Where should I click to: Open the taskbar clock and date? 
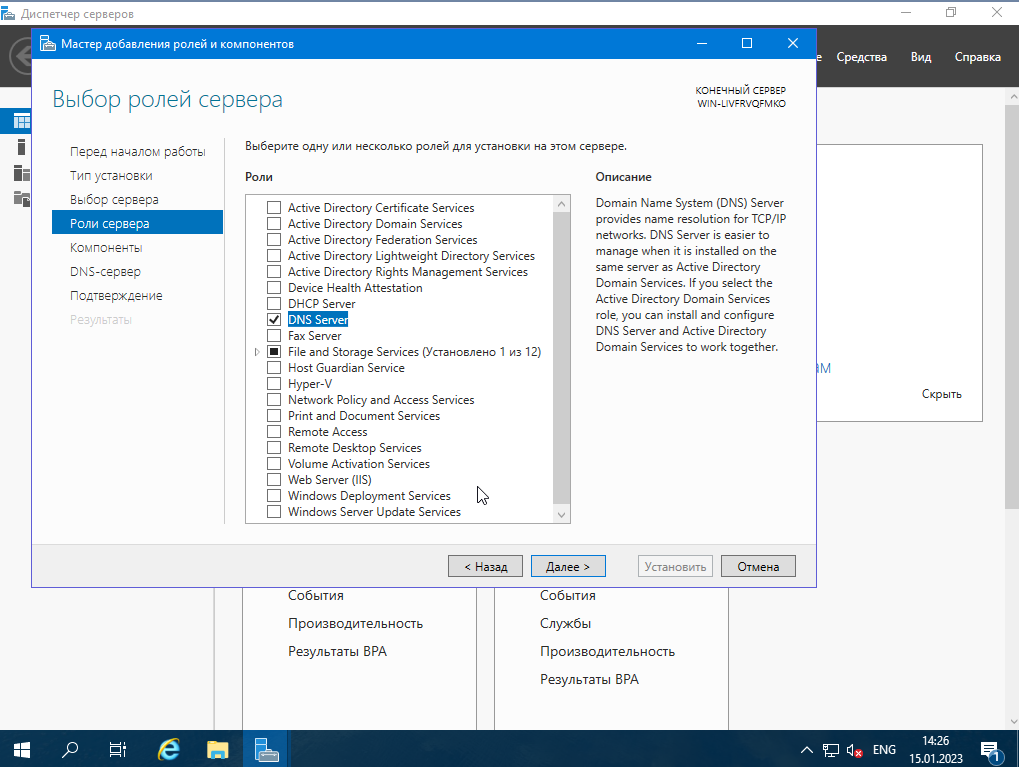(936, 749)
